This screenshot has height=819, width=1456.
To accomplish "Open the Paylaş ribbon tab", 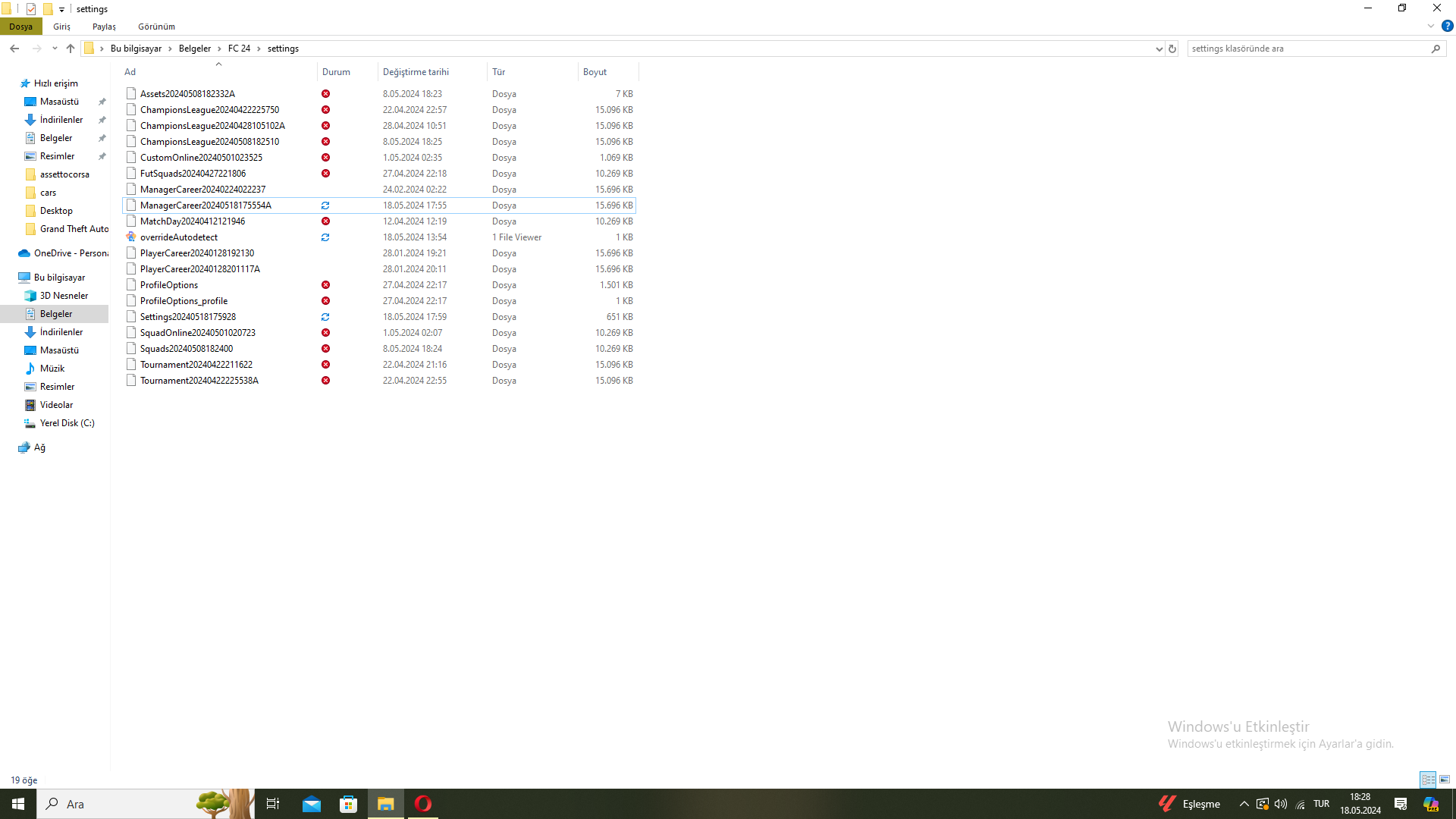I will 104,26.
